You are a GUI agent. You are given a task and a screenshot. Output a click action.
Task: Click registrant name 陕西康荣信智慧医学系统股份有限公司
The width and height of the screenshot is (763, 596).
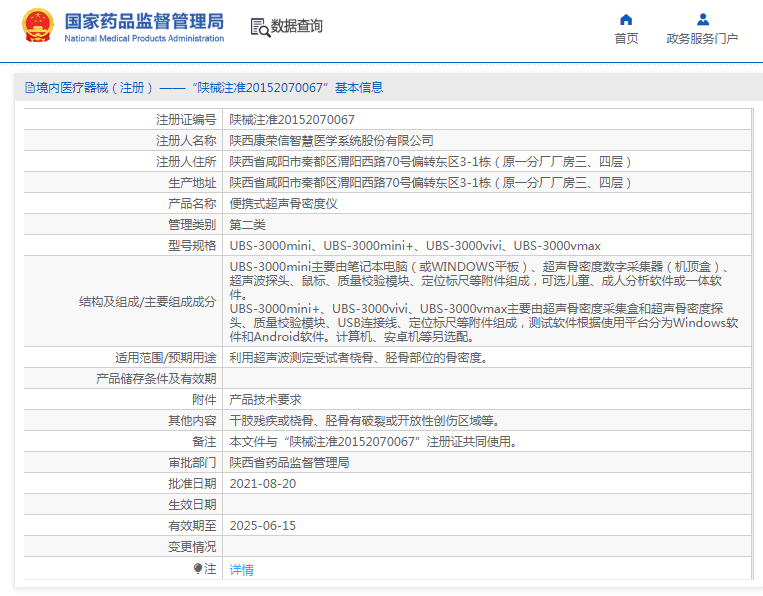click(x=331, y=141)
